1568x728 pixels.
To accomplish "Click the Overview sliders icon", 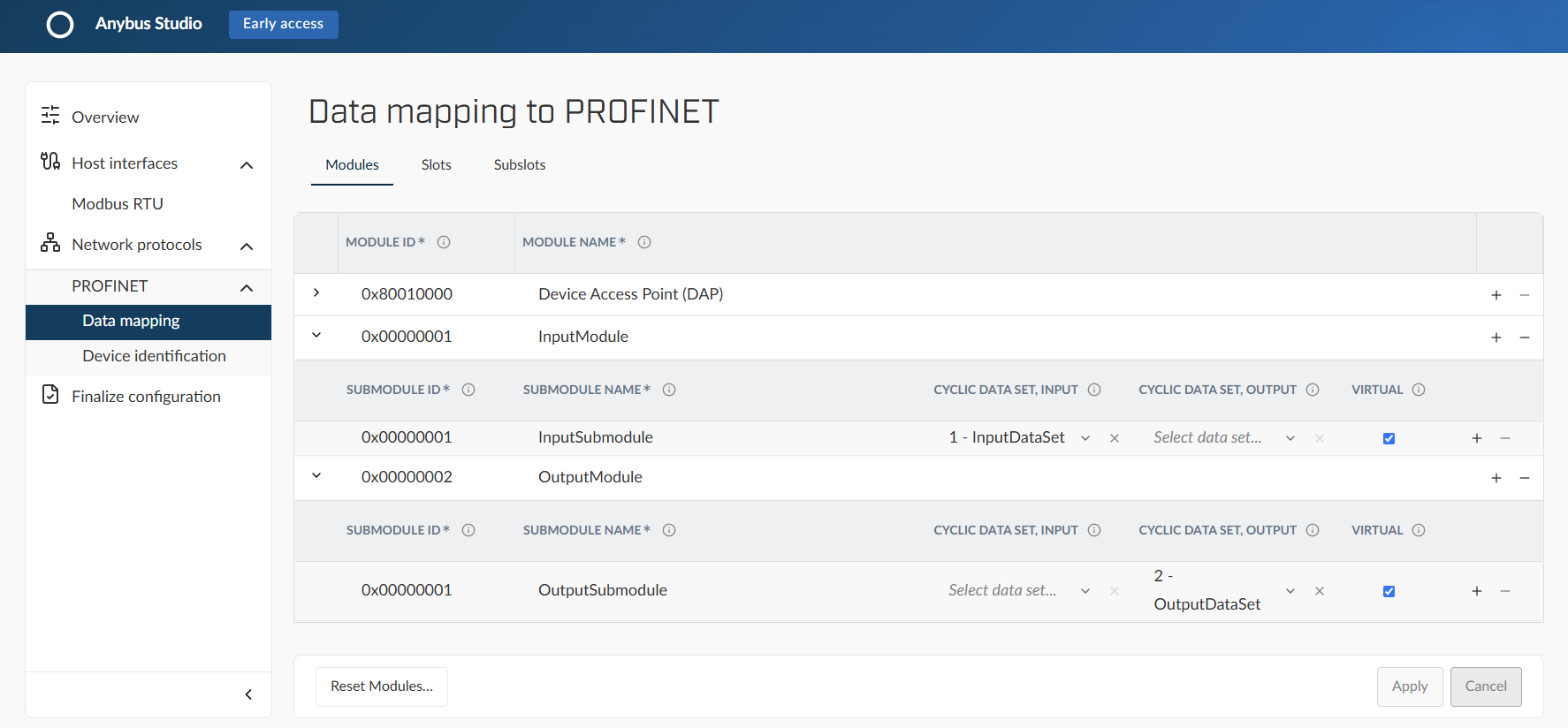I will tap(50, 116).
